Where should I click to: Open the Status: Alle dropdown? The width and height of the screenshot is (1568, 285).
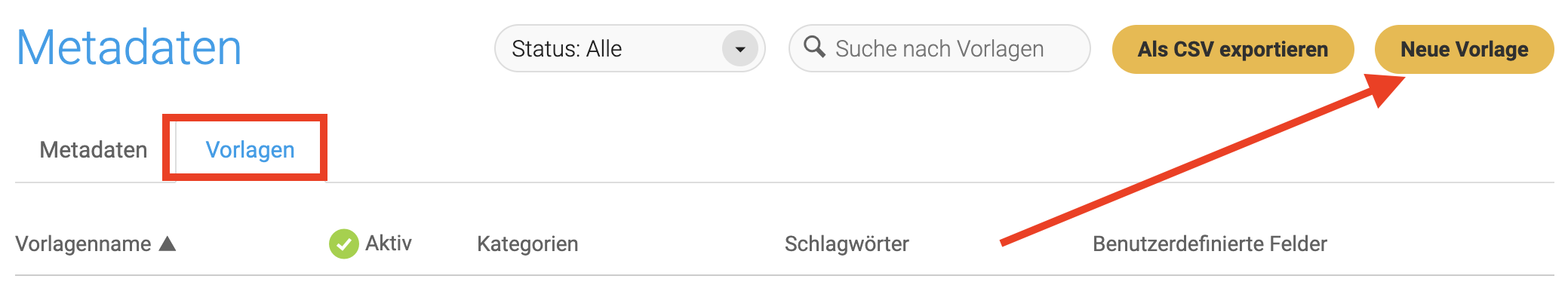(630, 49)
